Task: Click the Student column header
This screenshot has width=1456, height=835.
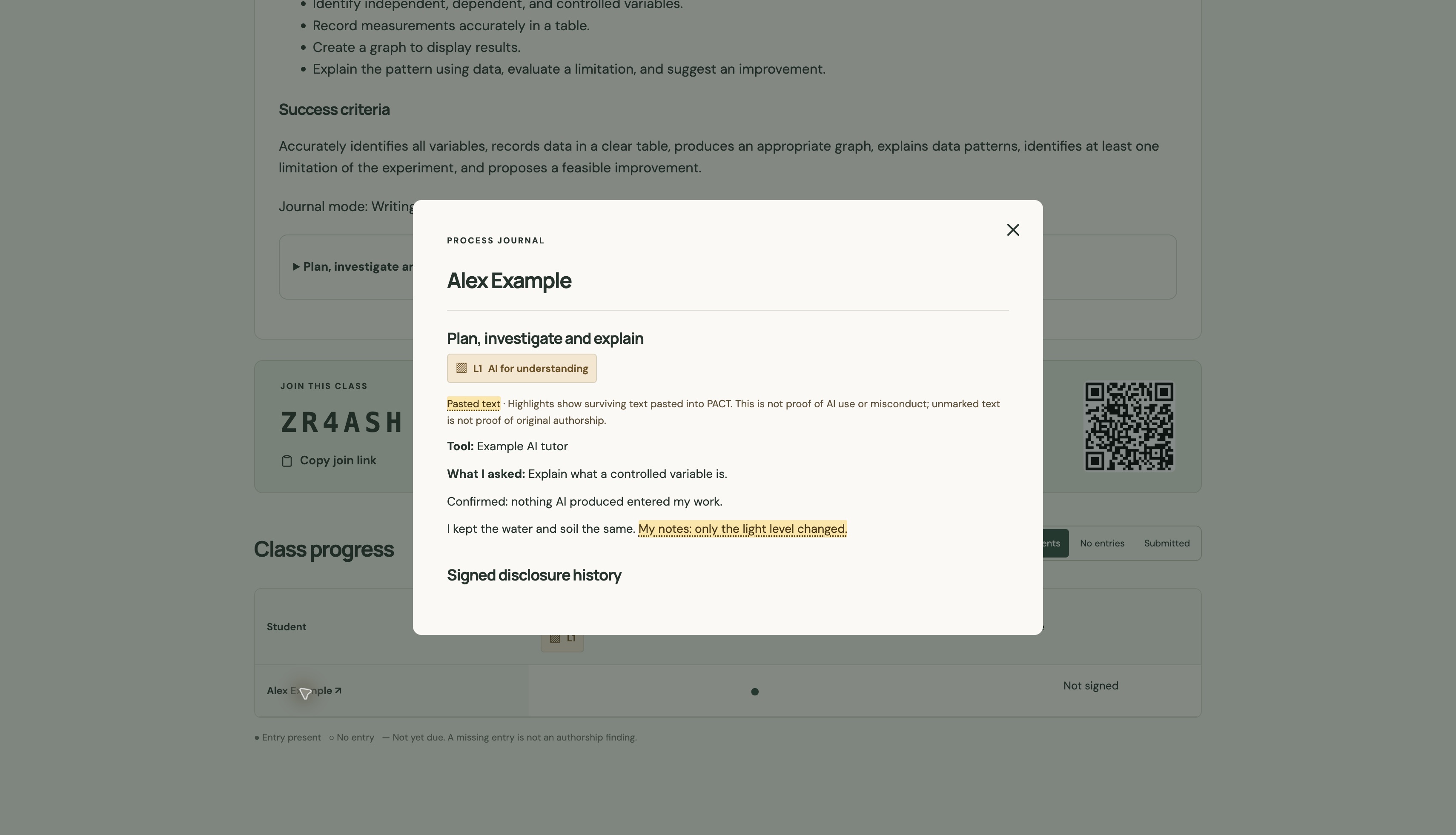Action: pyautogui.click(x=286, y=627)
